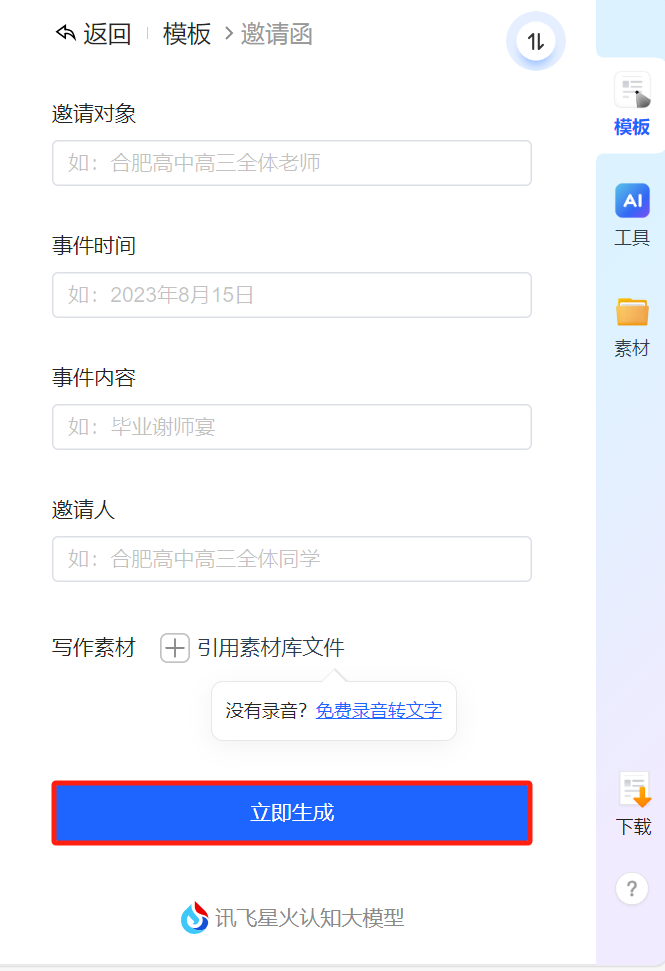Open the AI 工具 sidebar icon
665x971 pixels.
point(632,201)
